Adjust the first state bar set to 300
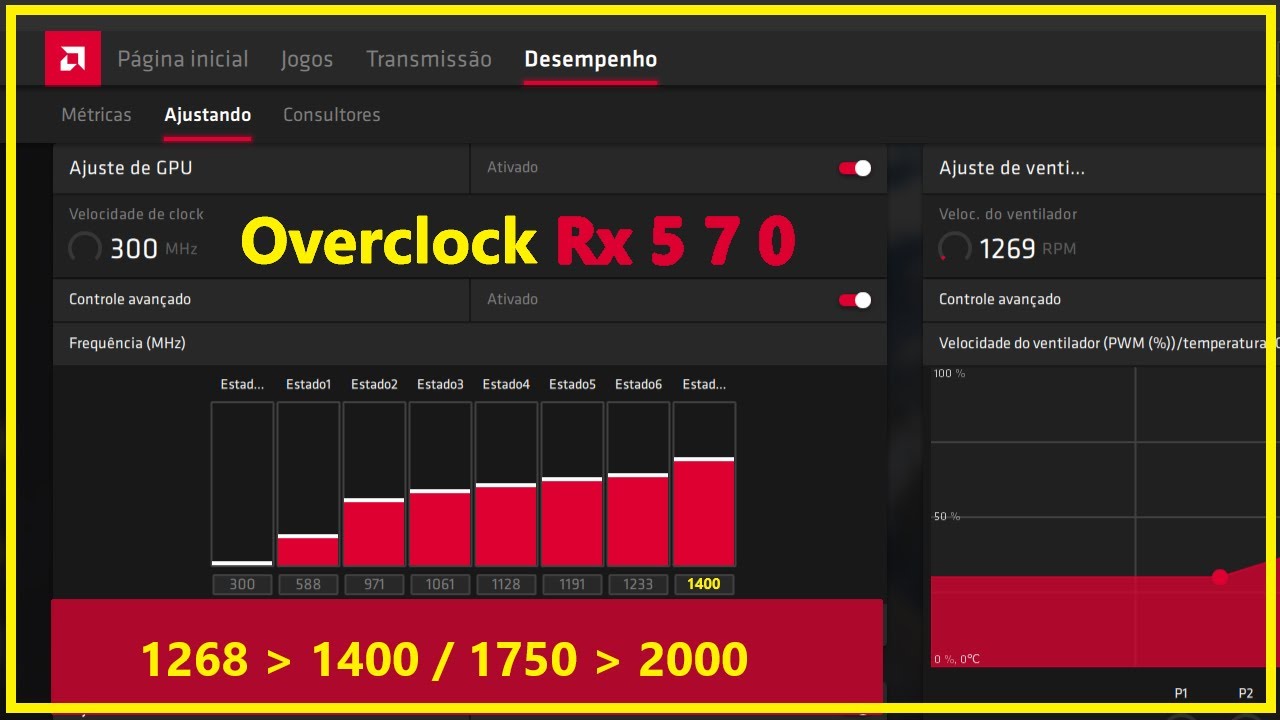Image resolution: width=1280 pixels, height=720 pixels. pos(242,485)
